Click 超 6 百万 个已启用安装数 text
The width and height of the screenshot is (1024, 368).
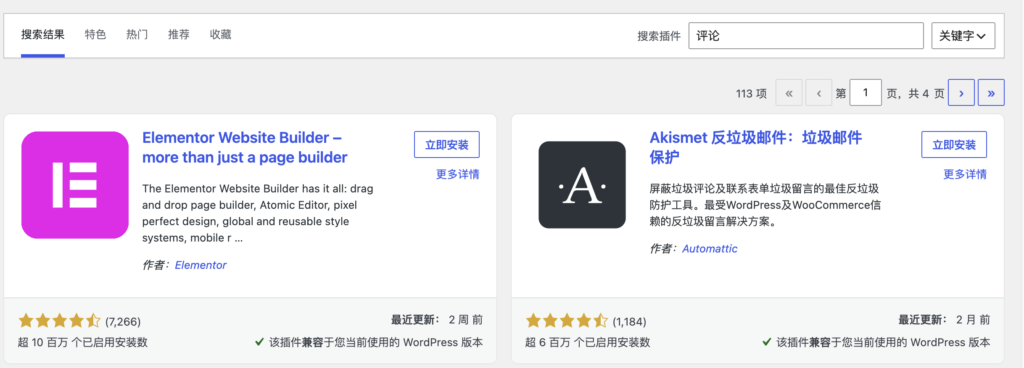coord(588,342)
